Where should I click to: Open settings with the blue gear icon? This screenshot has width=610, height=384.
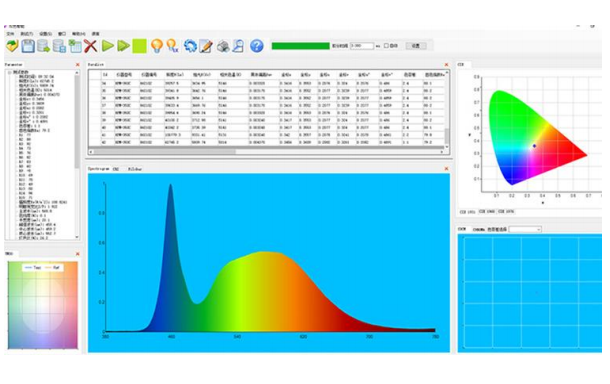click(190, 46)
